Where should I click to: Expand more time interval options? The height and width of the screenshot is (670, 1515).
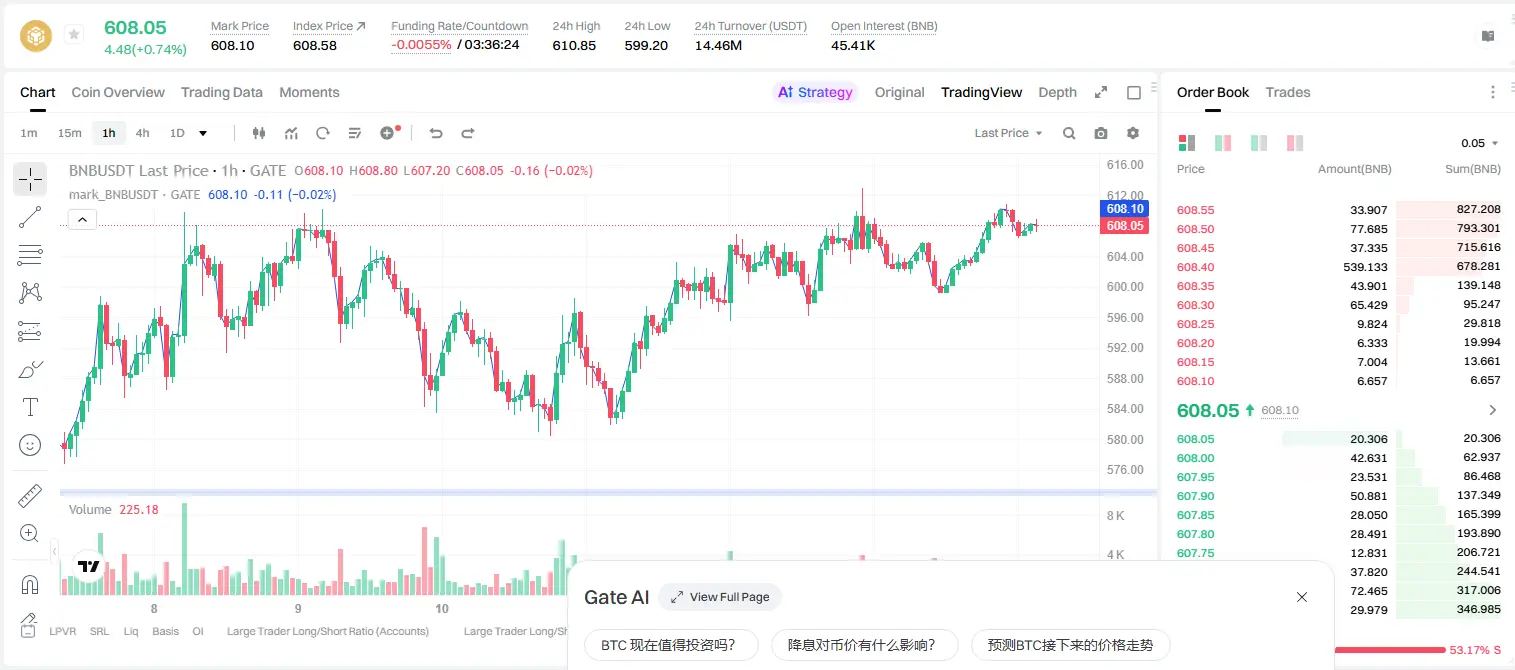(203, 133)
